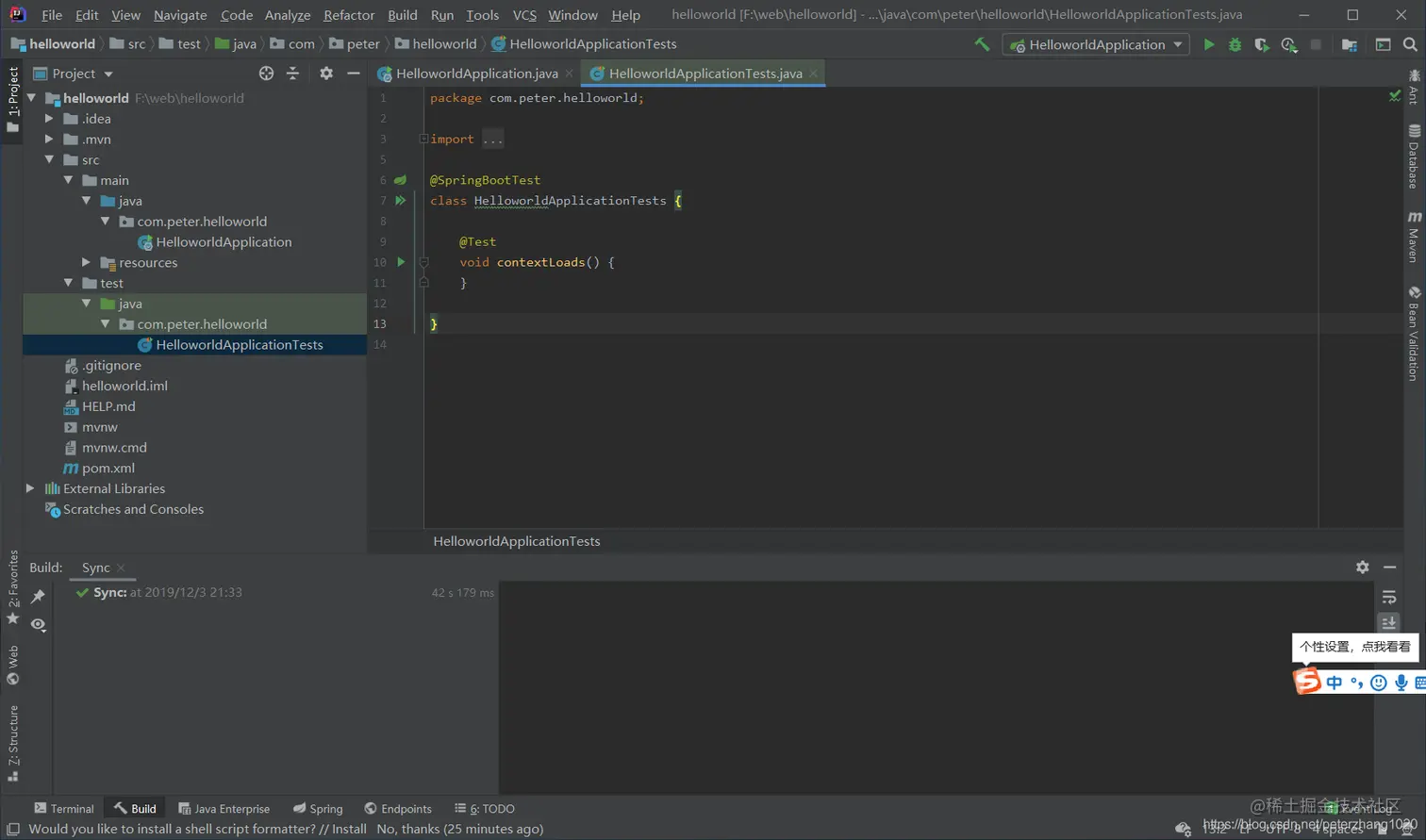1426x840 pixels.
Task: Click the locate/scroll-from-source target icon
Action: click(x=266, y=74)
